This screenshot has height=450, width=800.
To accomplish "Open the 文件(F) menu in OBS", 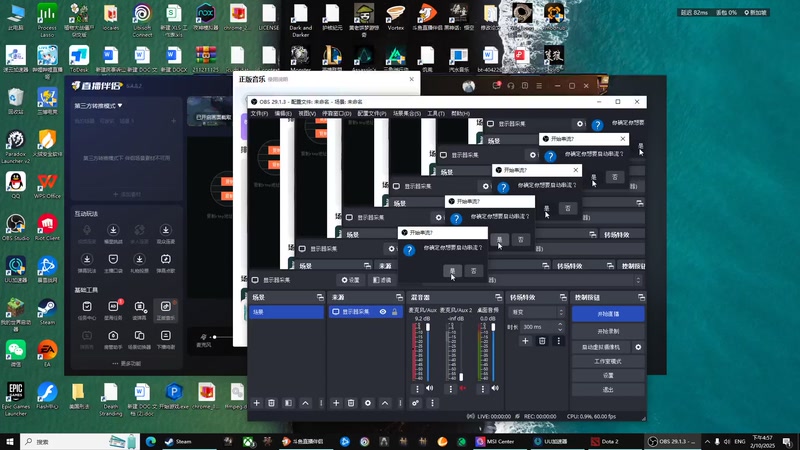I will (259, 113).
